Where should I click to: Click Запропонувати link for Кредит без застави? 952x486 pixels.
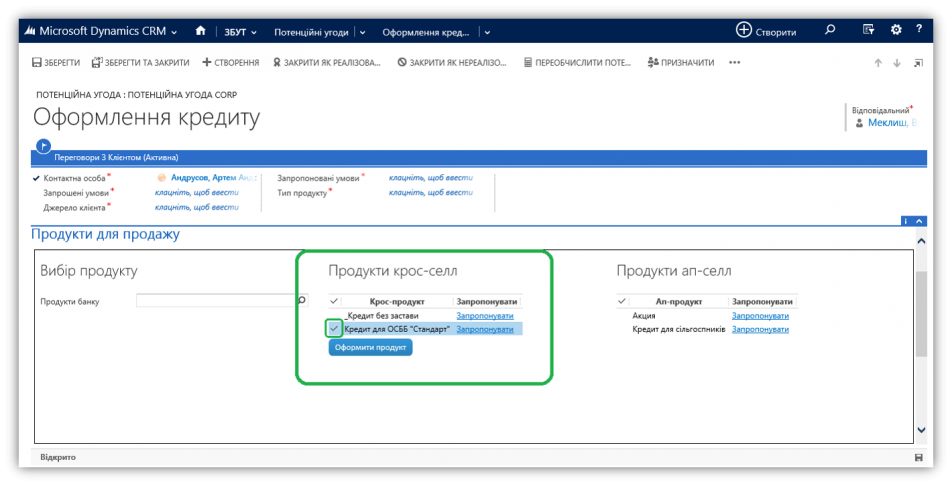click(485, 316)
